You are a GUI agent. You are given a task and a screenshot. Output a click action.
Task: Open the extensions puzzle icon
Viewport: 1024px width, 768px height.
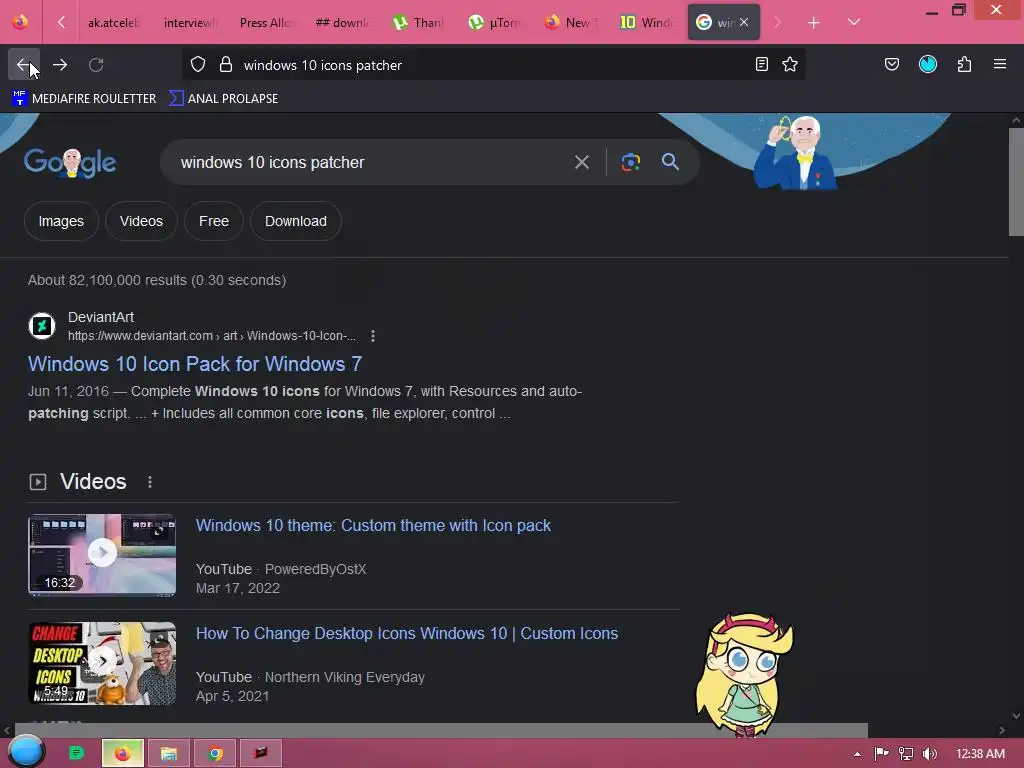click(x=964, y=64)
